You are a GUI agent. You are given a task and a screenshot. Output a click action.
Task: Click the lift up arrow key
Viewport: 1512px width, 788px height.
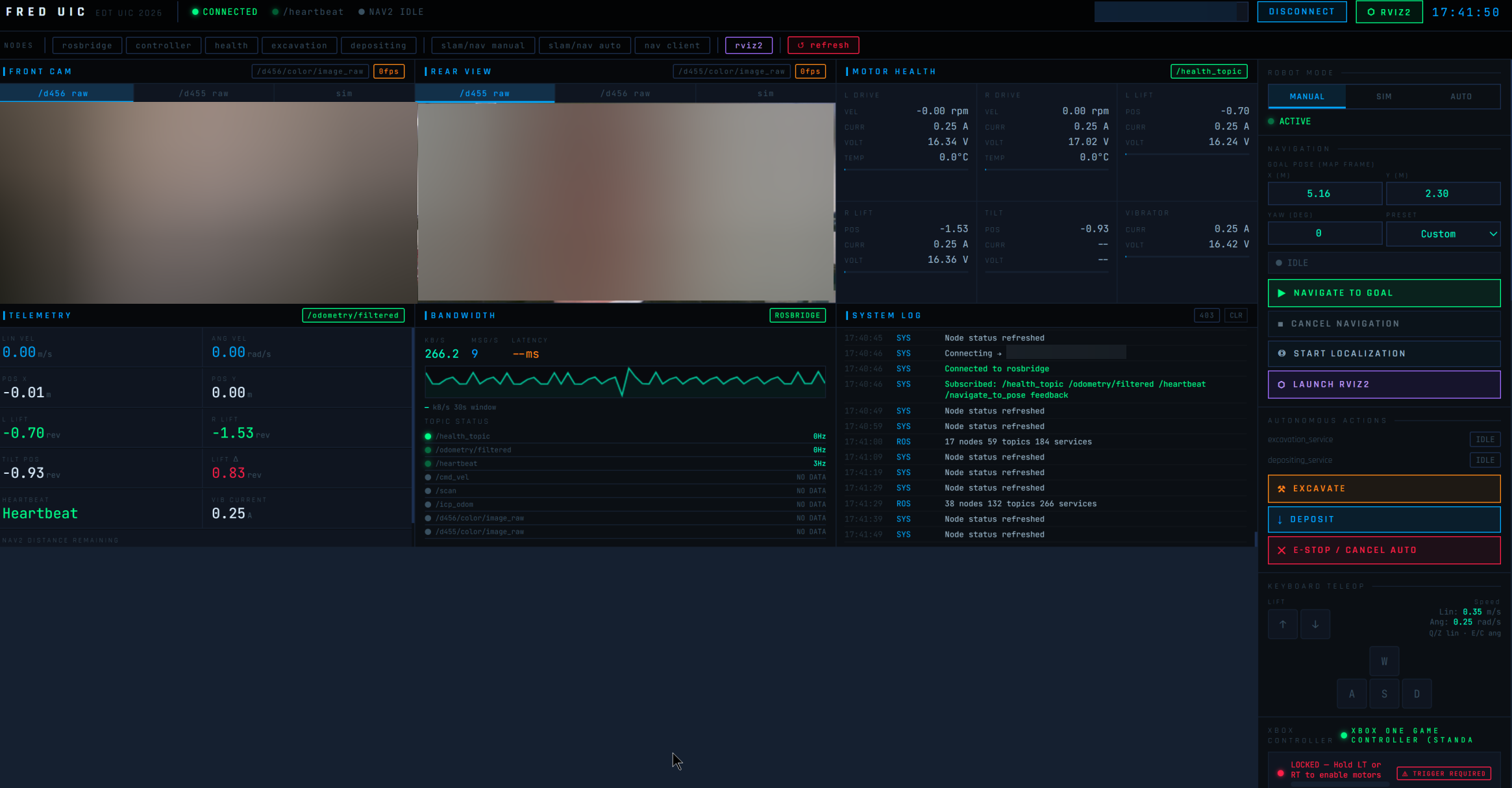(1282, 624)
